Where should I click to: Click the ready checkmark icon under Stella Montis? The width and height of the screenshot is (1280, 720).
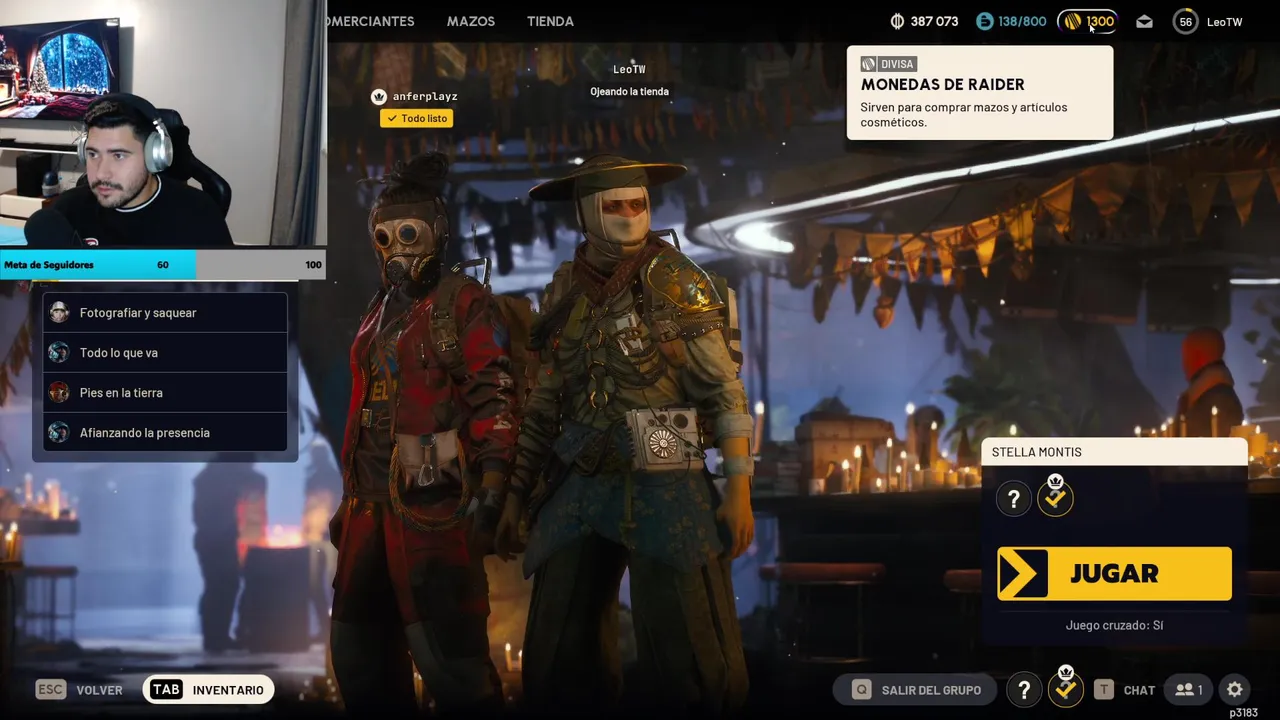(x=1055, y=497)
